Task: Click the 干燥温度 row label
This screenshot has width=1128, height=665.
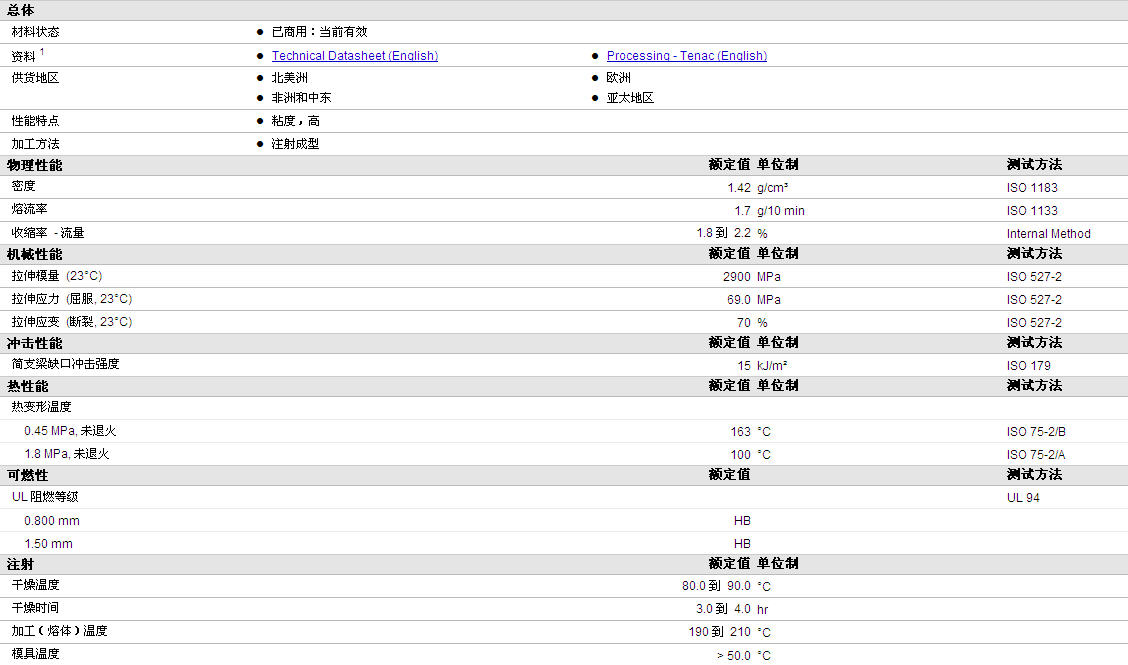Action: [x=35, y=585]
